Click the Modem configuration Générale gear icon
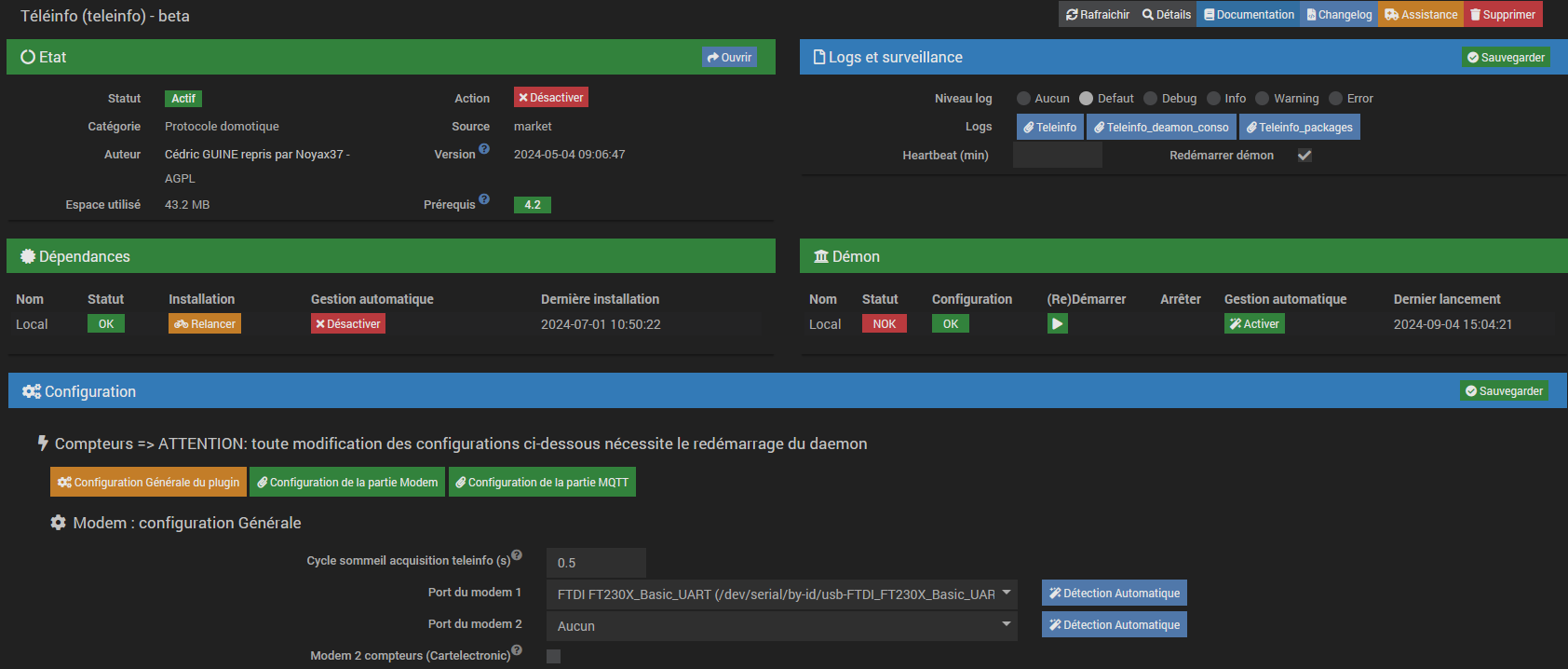 coord(58,523)
